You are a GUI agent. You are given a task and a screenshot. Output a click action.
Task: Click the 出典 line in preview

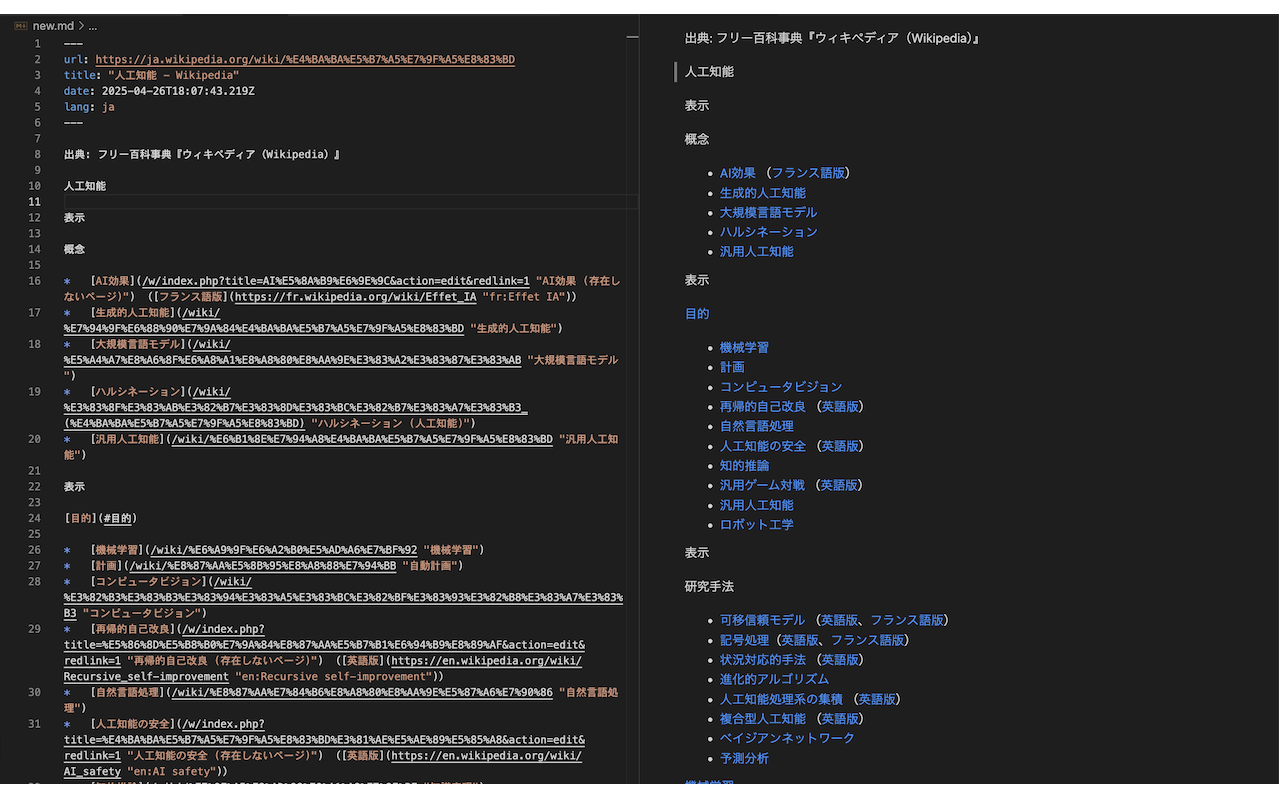tap(832, 38)
